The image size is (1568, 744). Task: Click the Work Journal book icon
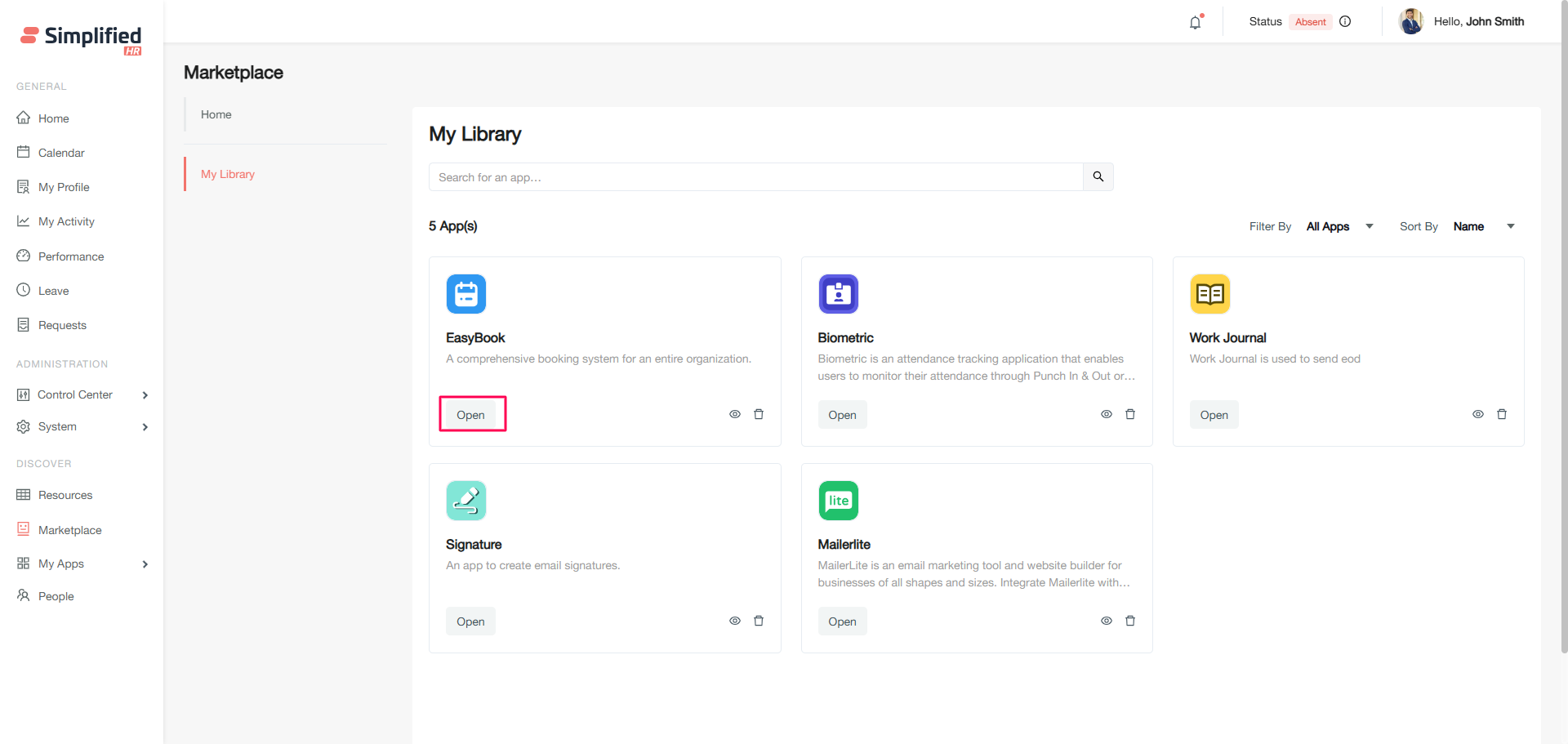point(1209,294)
